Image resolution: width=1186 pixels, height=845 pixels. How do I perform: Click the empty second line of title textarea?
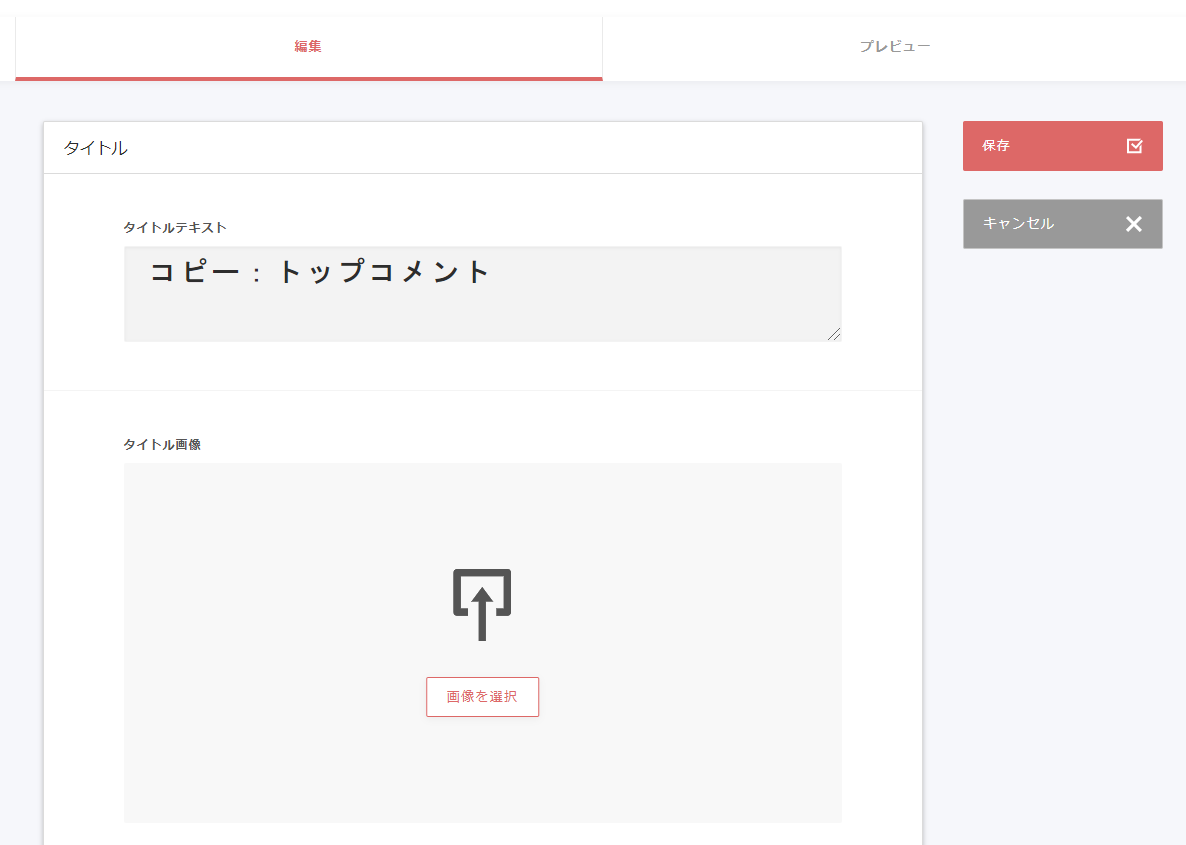[482, 316]
